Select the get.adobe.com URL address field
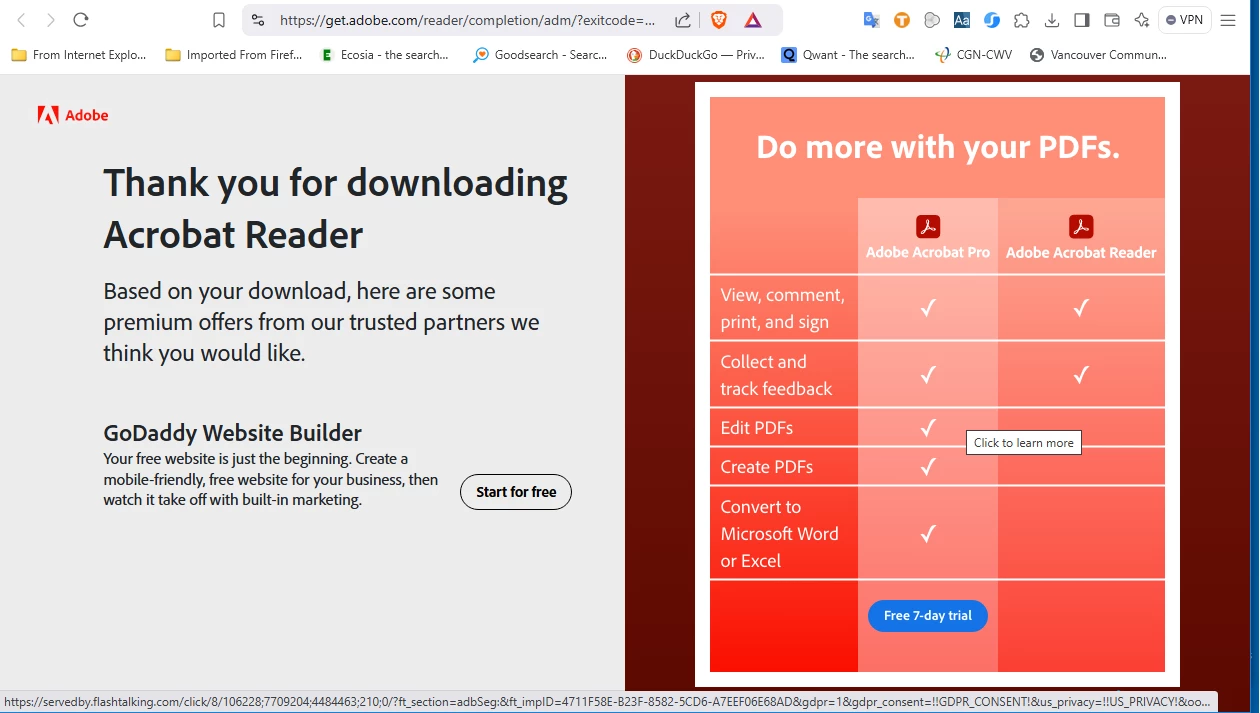The image size is (1260, 713). point(468,20)
